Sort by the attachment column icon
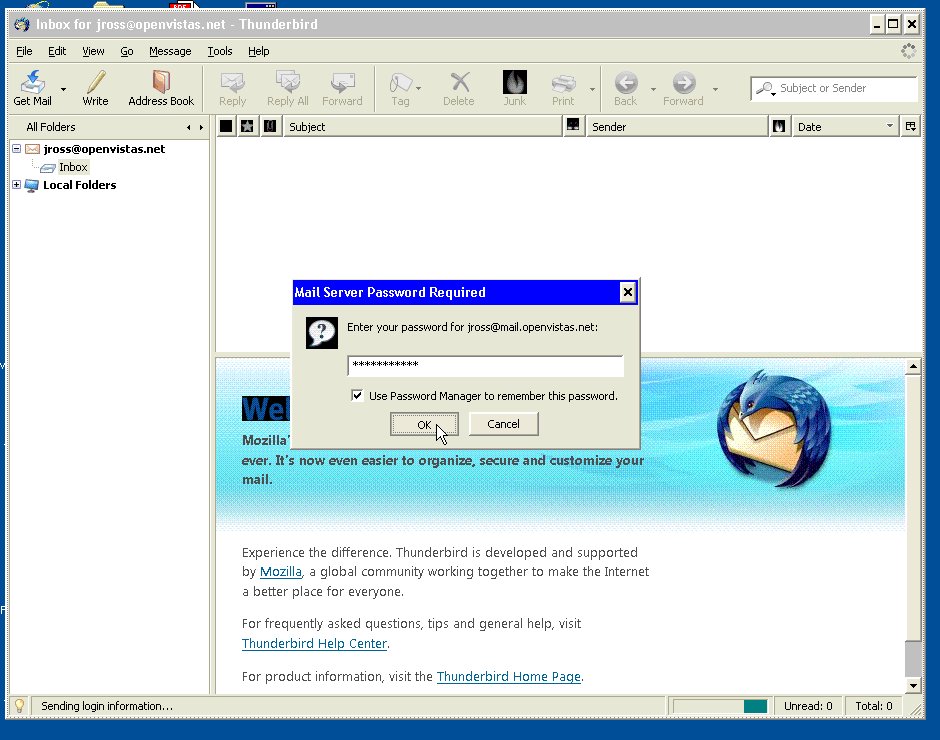 tap(270, 127)
